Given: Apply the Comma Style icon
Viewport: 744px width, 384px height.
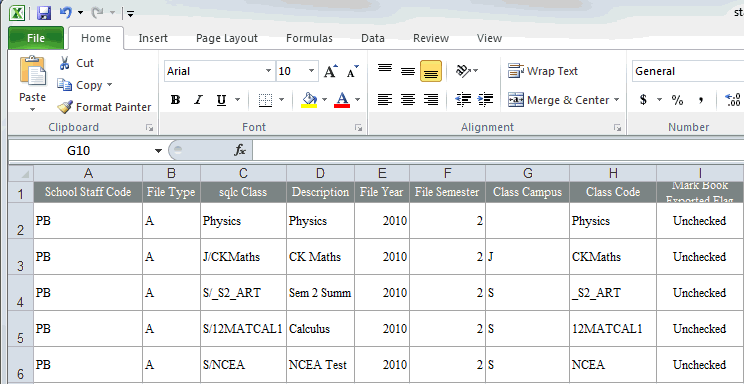Looking at the screenshot, I should tap(700, 100).
